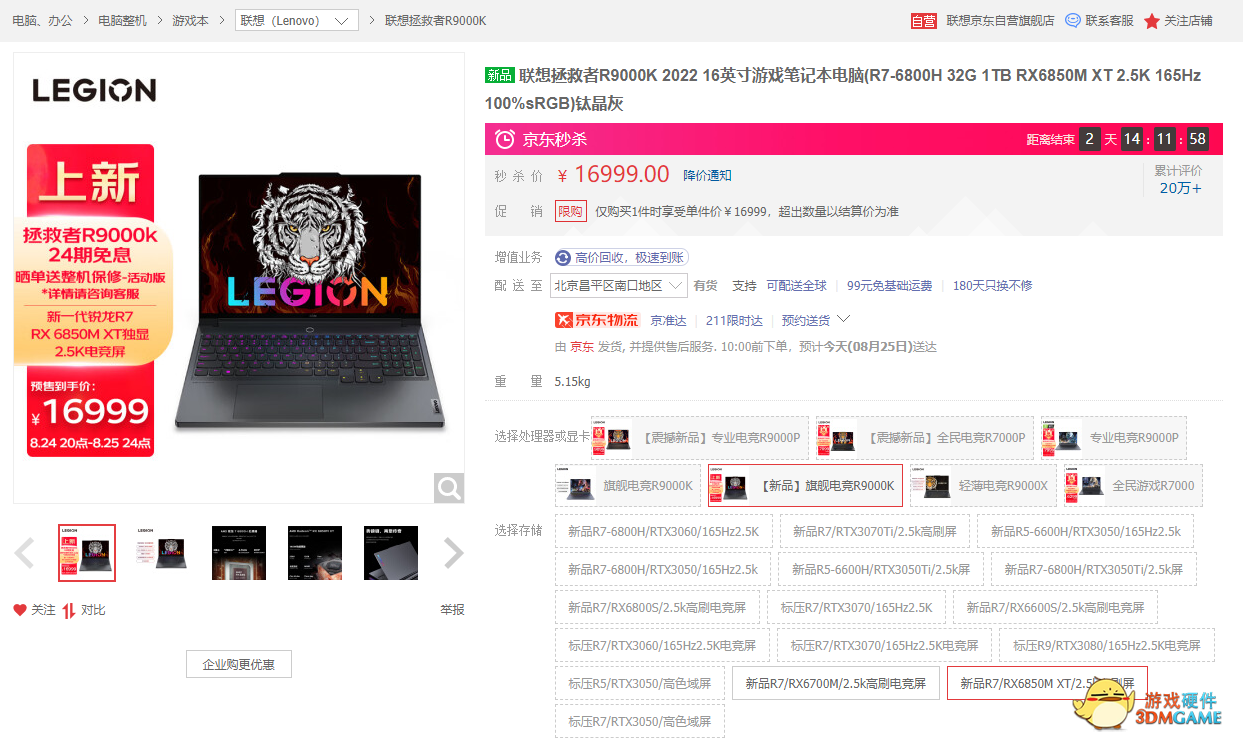Click the 京东物流 logistics logo

click(x=596, y=320)
